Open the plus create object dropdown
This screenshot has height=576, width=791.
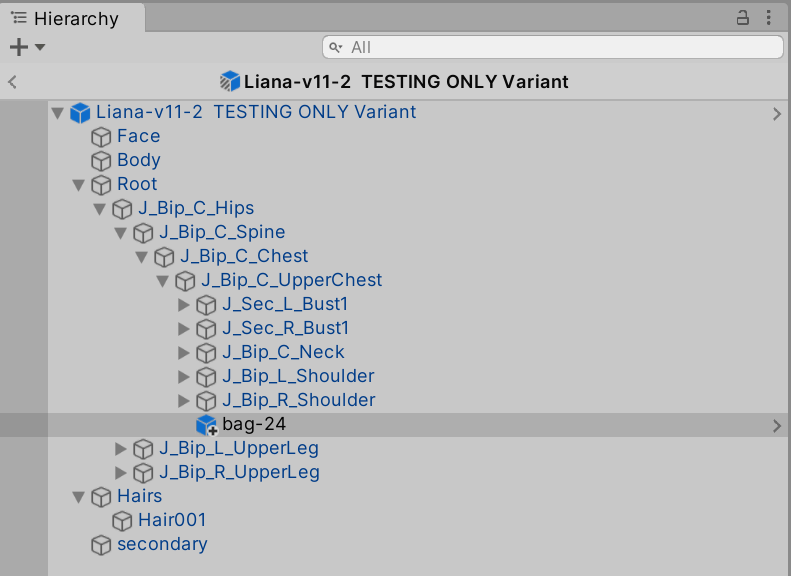pos(27,47)
